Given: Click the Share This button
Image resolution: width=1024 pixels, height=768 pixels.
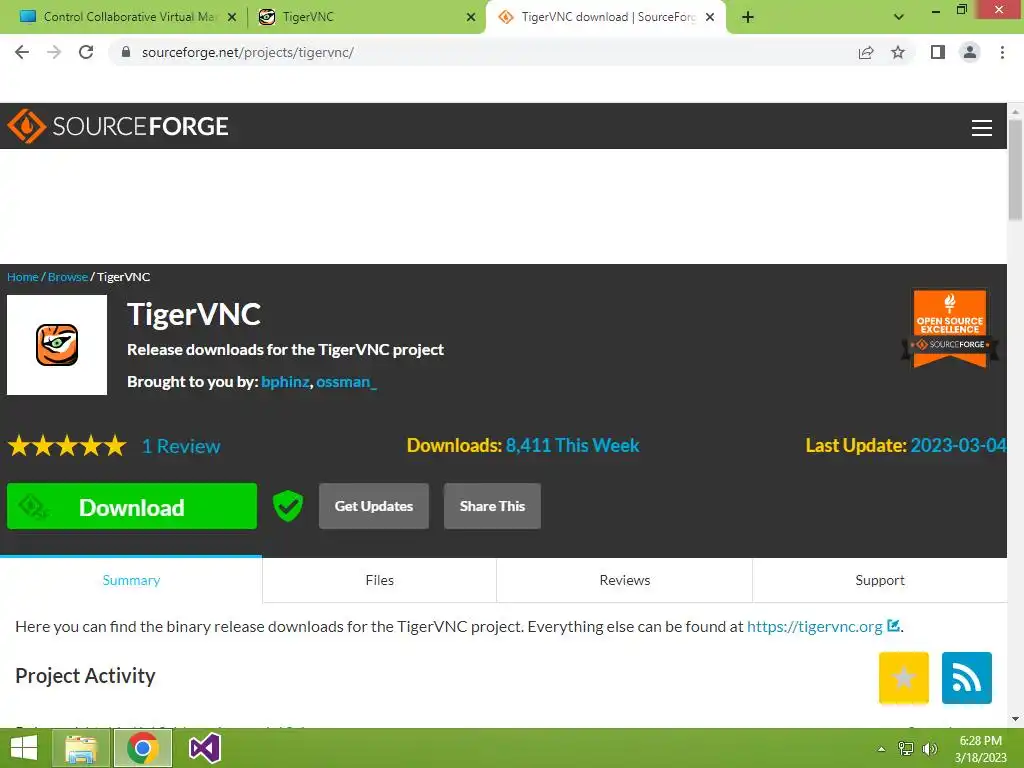Looking at the screenshot, I should (492, 506).
